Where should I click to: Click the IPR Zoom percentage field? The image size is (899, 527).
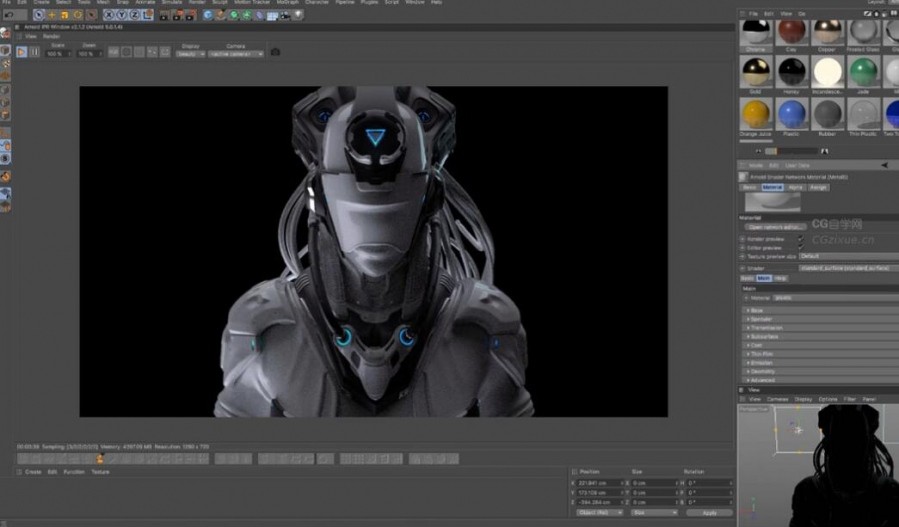pyautogui.click(x=89, y=54)
